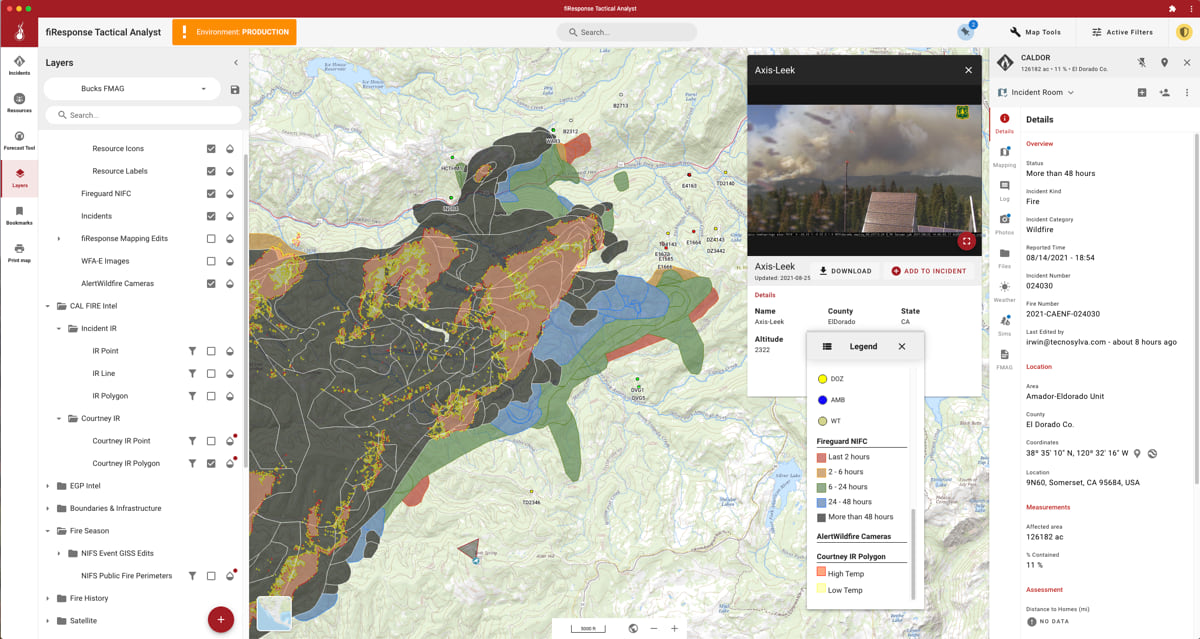
Task: Open incident room more options menu
Action: (x=1187, y=93)
